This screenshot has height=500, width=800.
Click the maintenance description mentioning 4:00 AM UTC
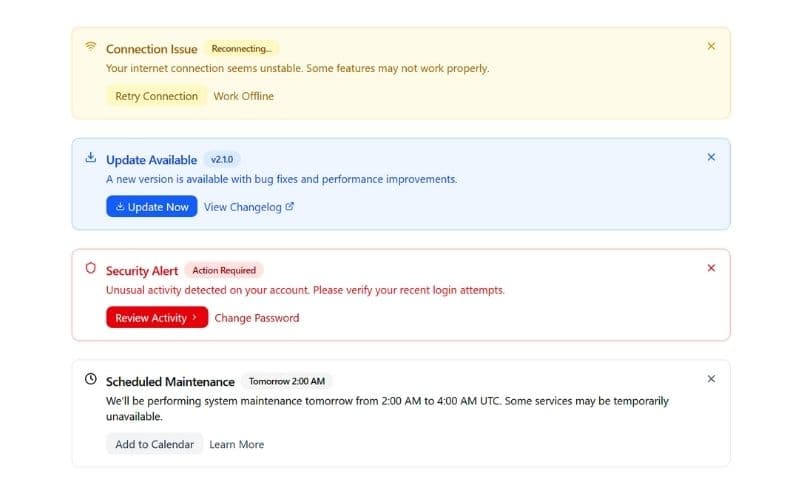point(387,408)
